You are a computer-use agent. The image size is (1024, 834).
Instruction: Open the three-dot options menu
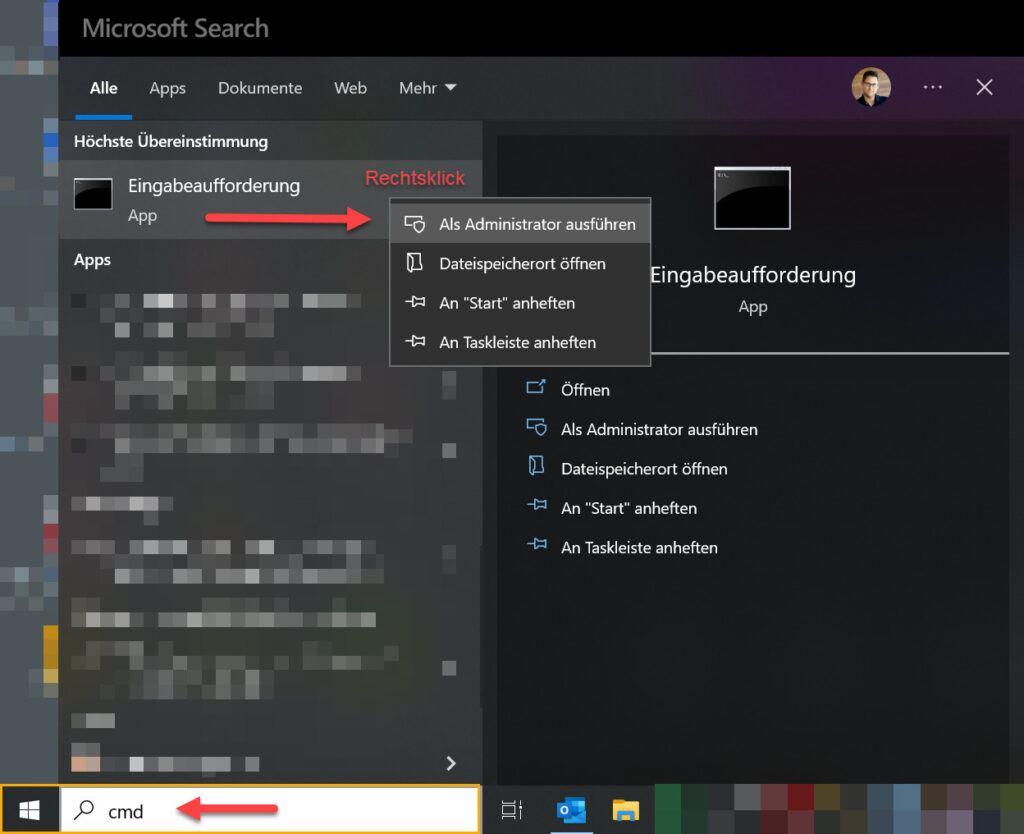933,87
